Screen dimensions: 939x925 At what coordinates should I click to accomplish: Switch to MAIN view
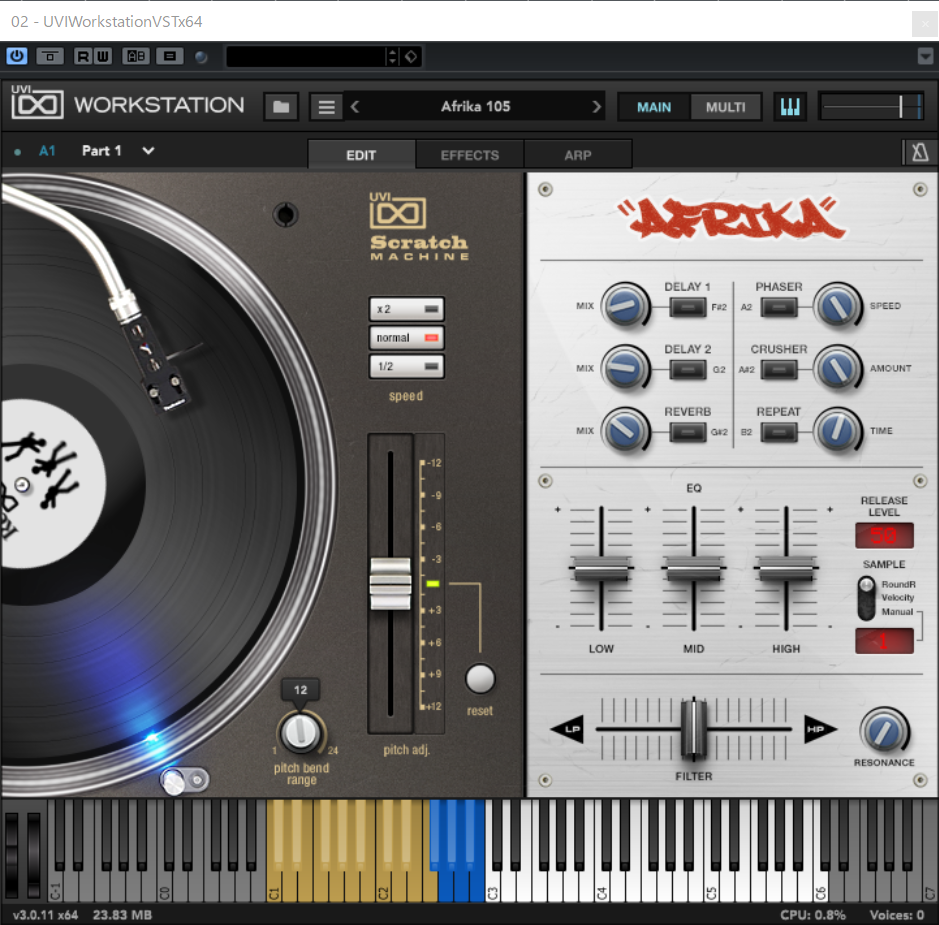pyautogui.click(x=654, y=107)
